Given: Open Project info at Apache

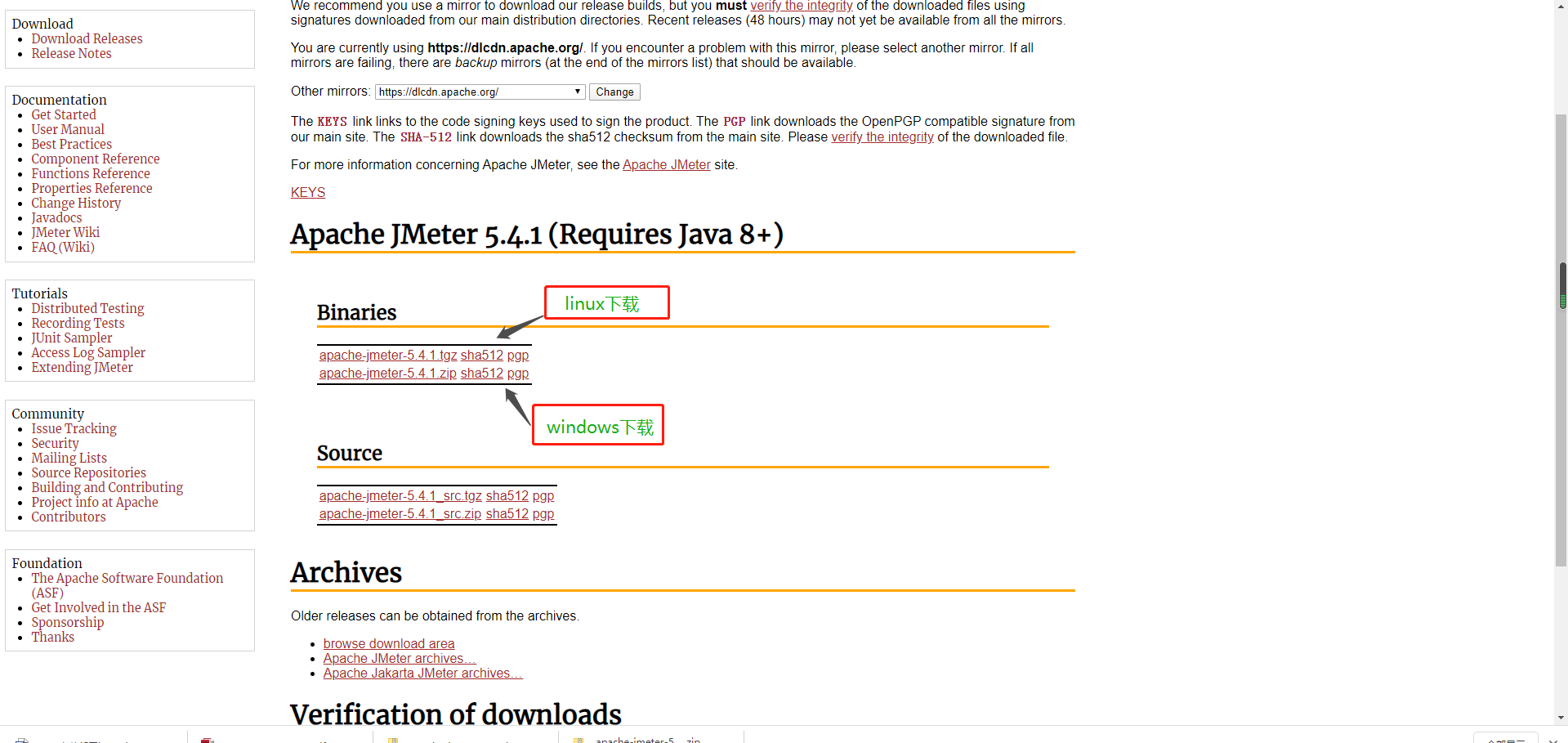Looking at the screenshot, I should 95,502.
